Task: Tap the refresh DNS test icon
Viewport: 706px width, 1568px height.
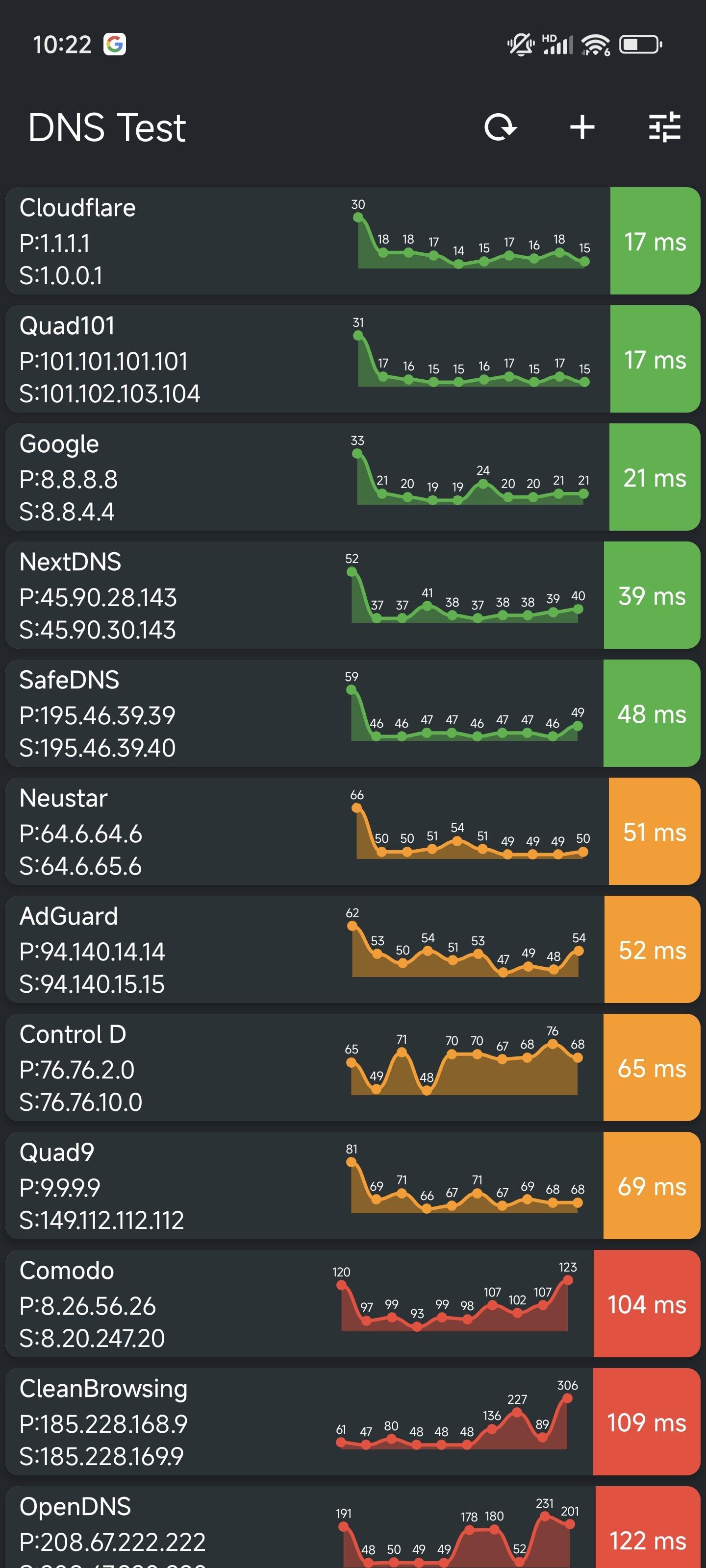Action: coord(500,127)
